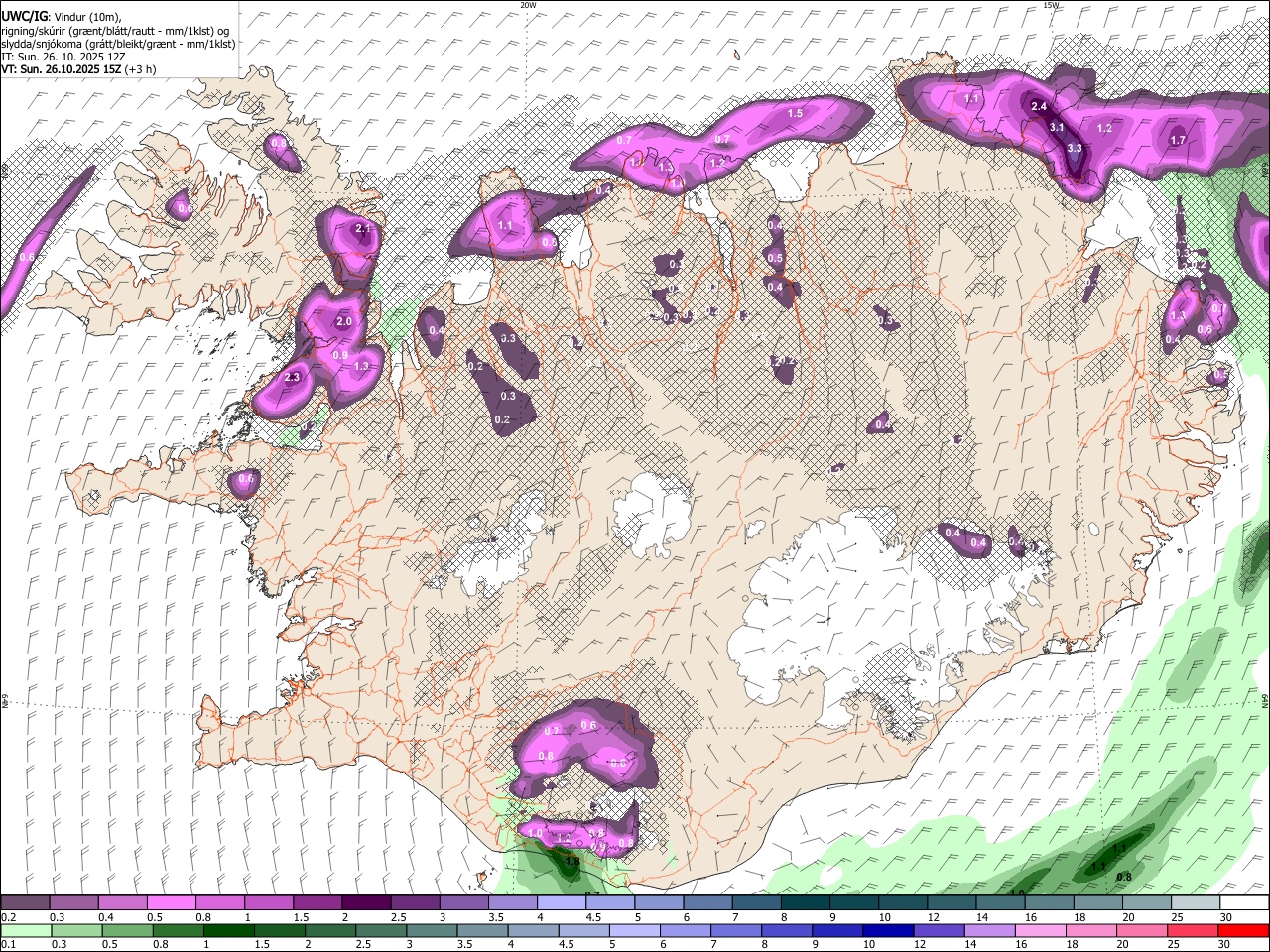Viewport: 1270px width, 952px height.
Task: Click the 2.4 snowfall value on map
Action: (x=1040, y=106)
